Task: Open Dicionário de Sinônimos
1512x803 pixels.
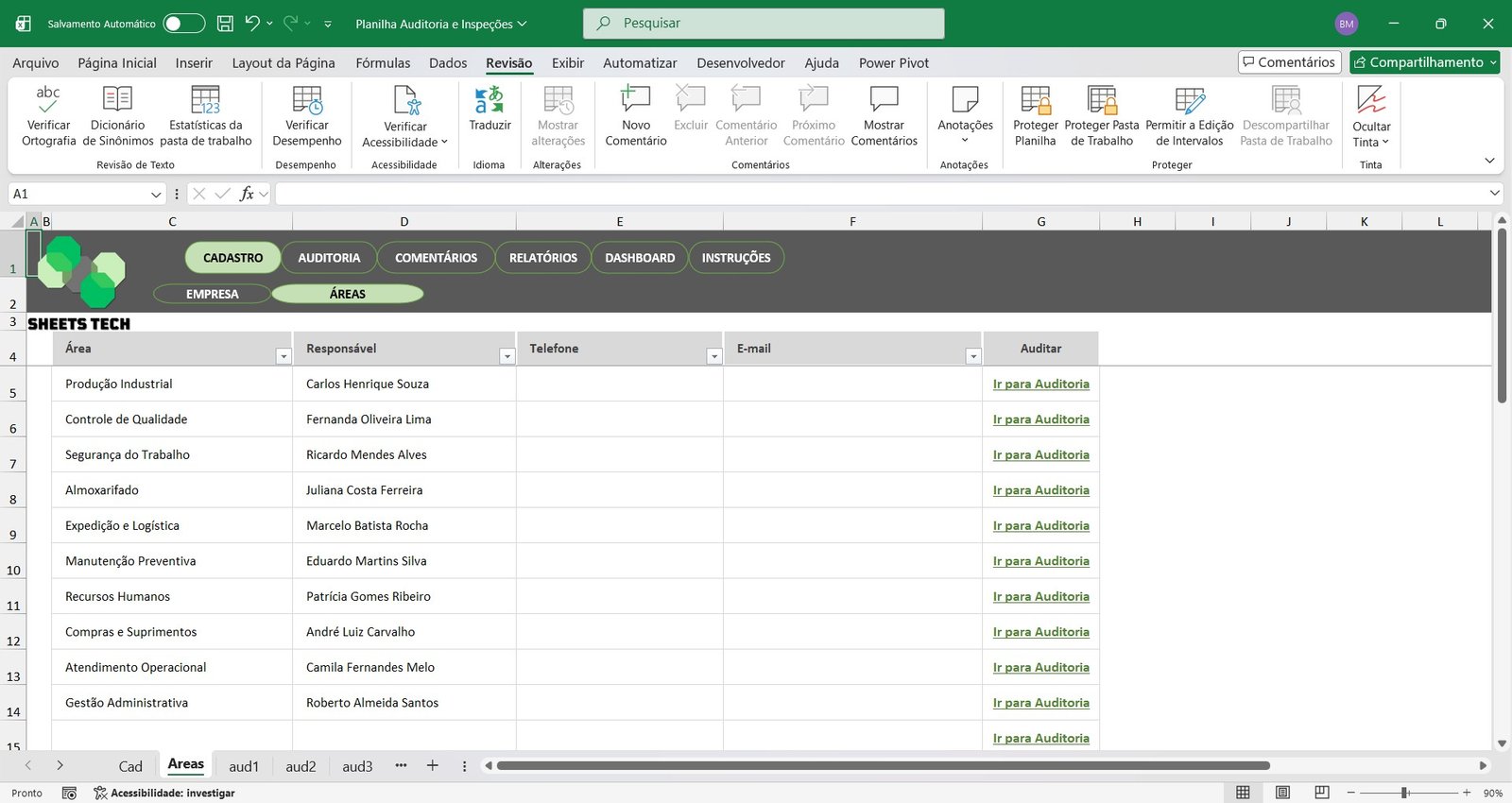Action: (117, 115)
